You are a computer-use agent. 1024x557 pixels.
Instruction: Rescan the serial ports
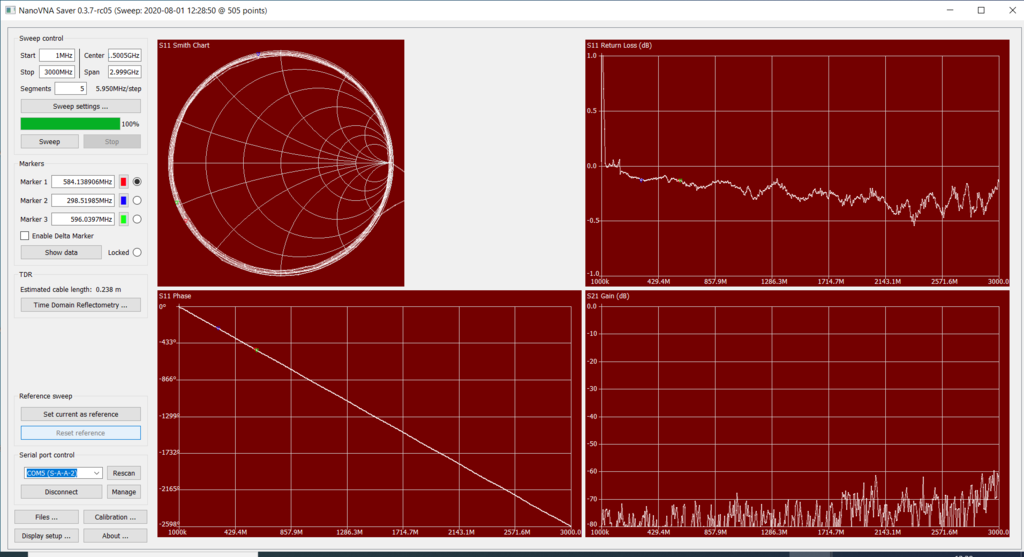[124, 473]
